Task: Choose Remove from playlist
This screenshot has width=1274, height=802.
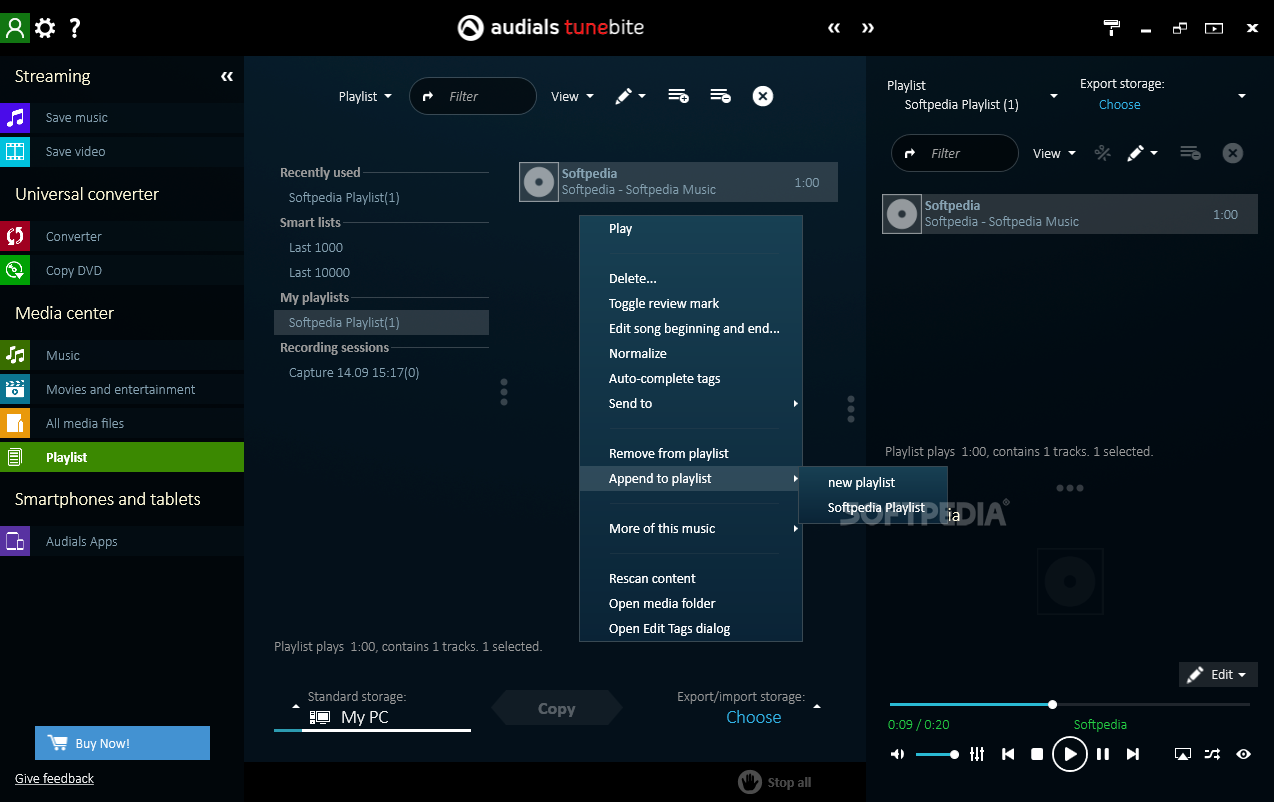Action: pyautogui.click(x=691, y=454)
